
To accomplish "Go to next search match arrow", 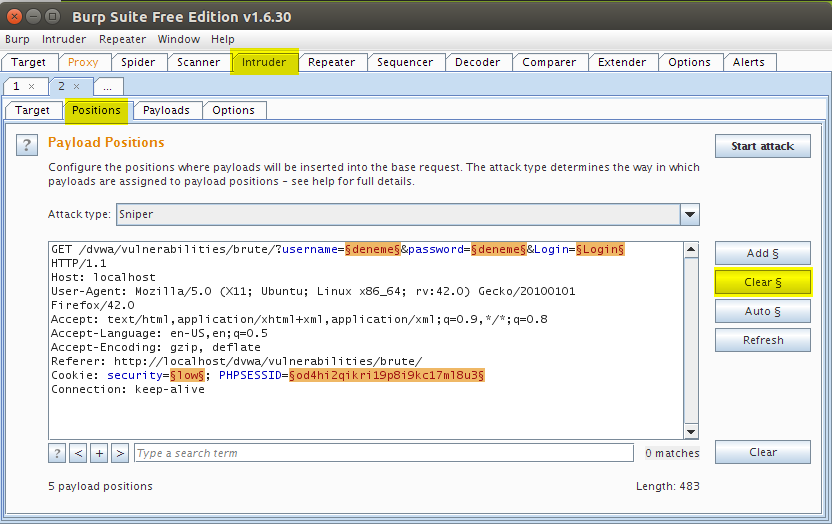I will tap(120, 453).
